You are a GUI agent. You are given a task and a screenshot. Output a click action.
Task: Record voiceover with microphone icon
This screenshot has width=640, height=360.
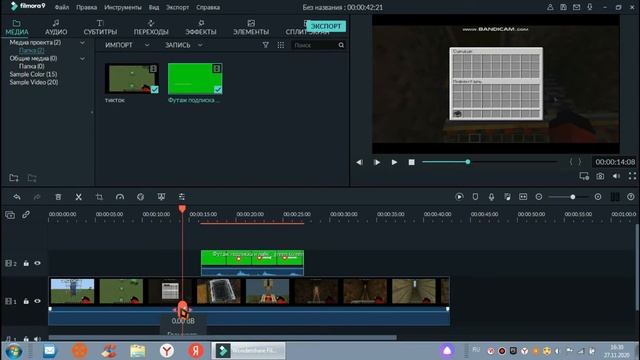(x=491, y=197)
